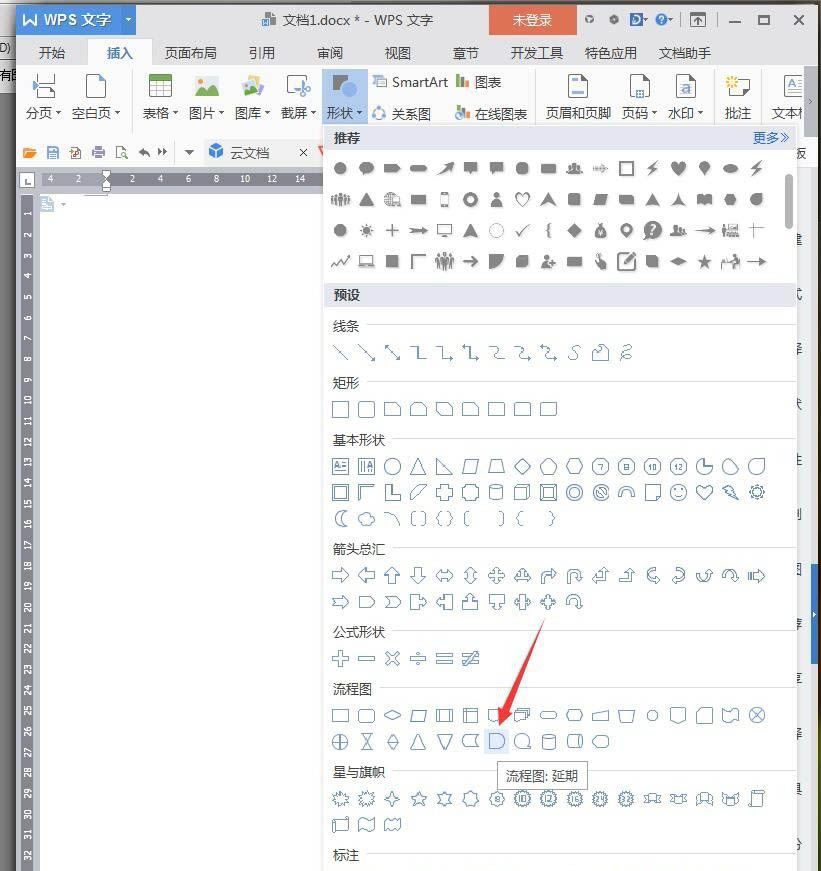Open the 特色应用 tab
The width and height of the screenshot is (821, 871).
click(610, 53)
